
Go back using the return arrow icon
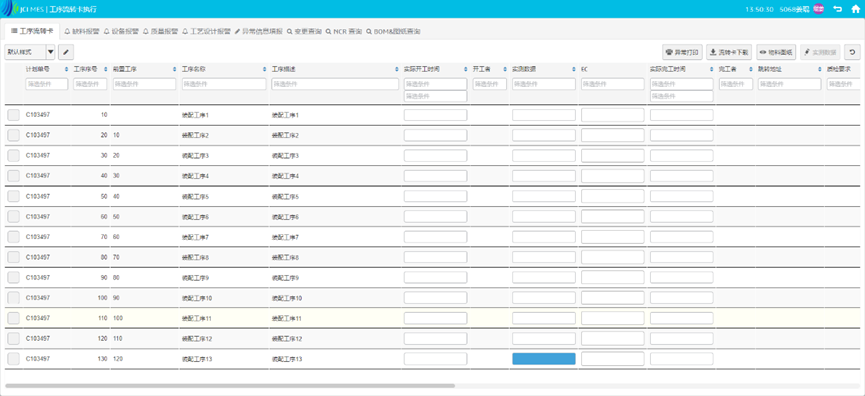(837, 9)
